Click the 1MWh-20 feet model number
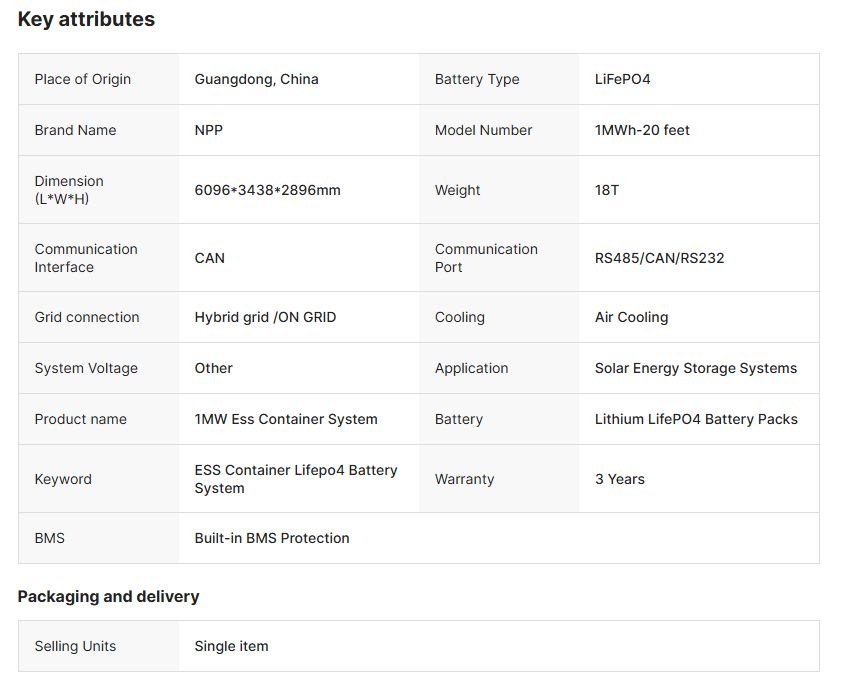Viewport: 845px width, 687px height. coord(642,130)
